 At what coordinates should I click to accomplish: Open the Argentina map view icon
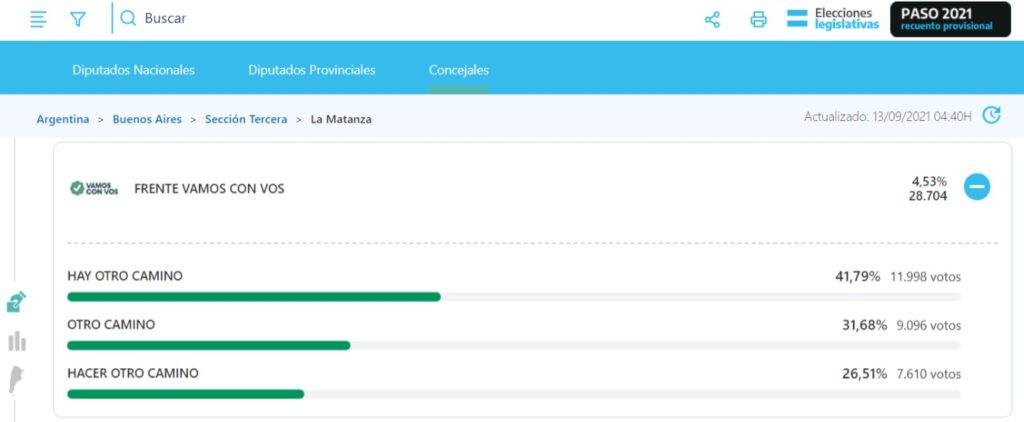(16, 380)
